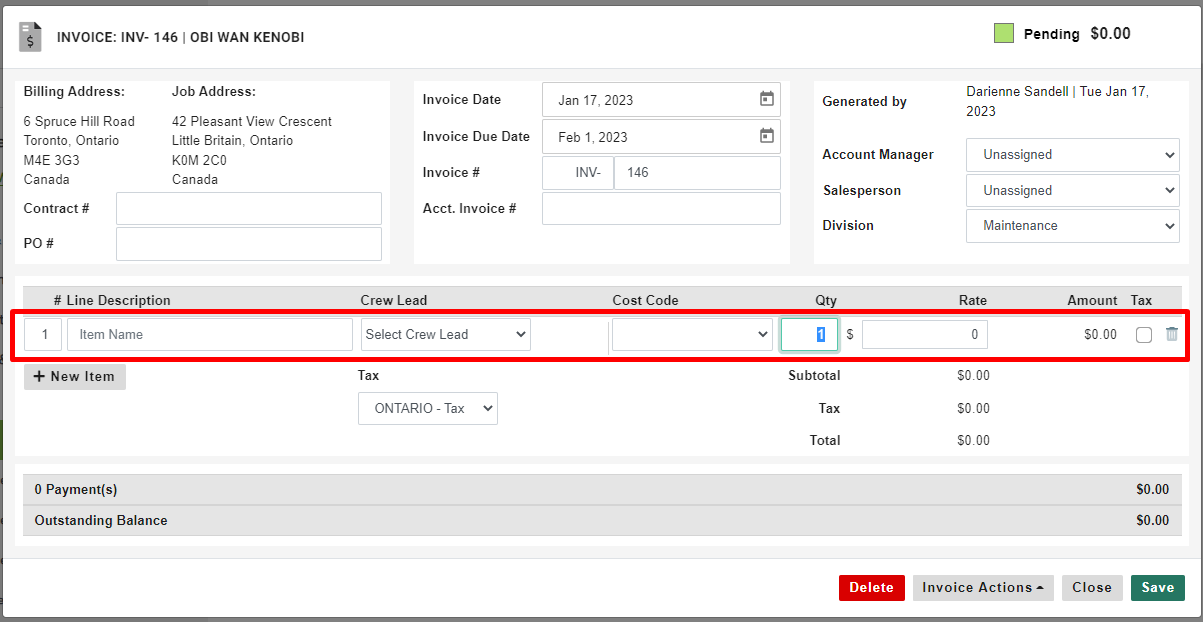Viewport: 1203px width, 622px height.
Task: Add a new line with New Item
Action: pyautogui.click(x=74, y=377)
